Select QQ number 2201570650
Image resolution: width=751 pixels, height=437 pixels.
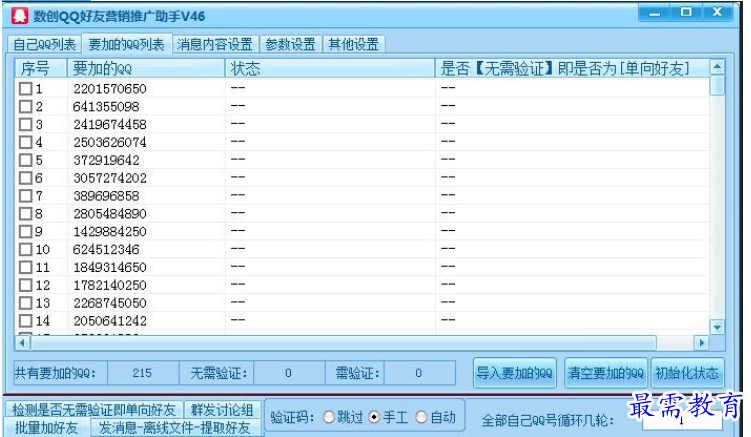pos(110,89)
